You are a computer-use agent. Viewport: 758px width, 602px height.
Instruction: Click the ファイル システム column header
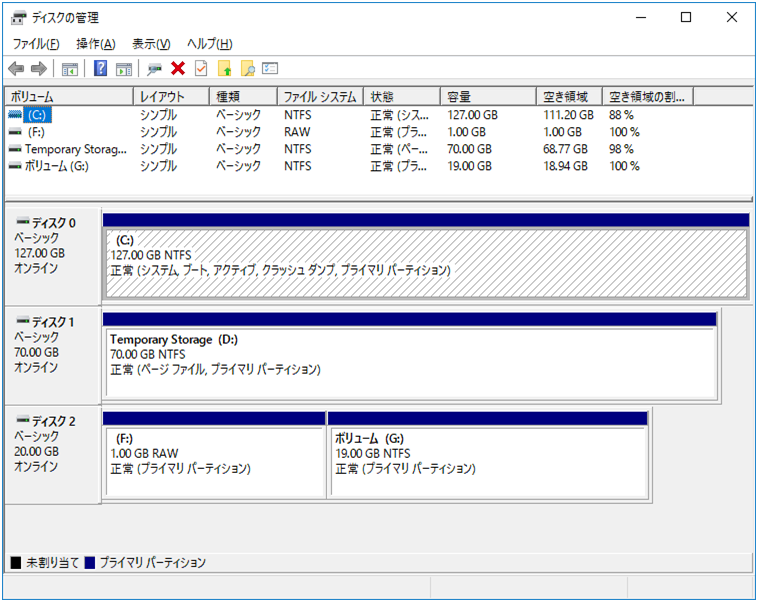click(320, 97)
